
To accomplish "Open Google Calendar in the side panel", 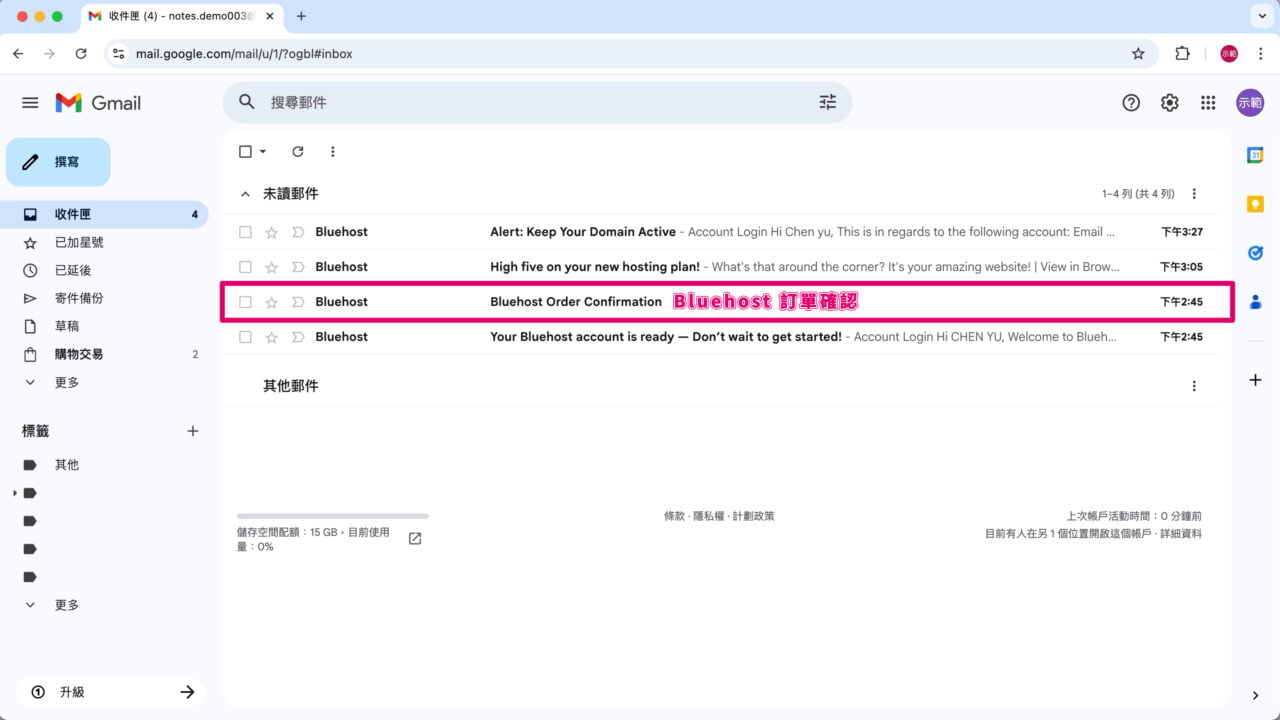I will [1255, 155].
